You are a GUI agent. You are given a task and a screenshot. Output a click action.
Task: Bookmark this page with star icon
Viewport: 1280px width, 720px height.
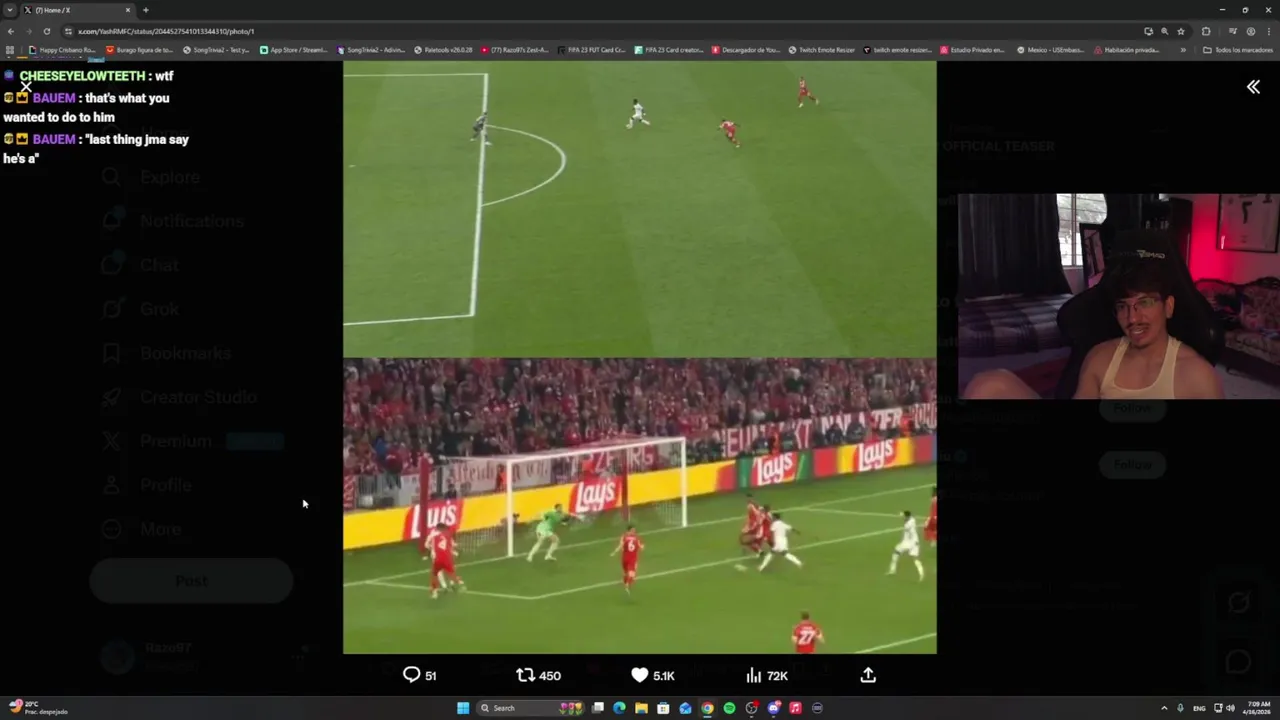1180,31
